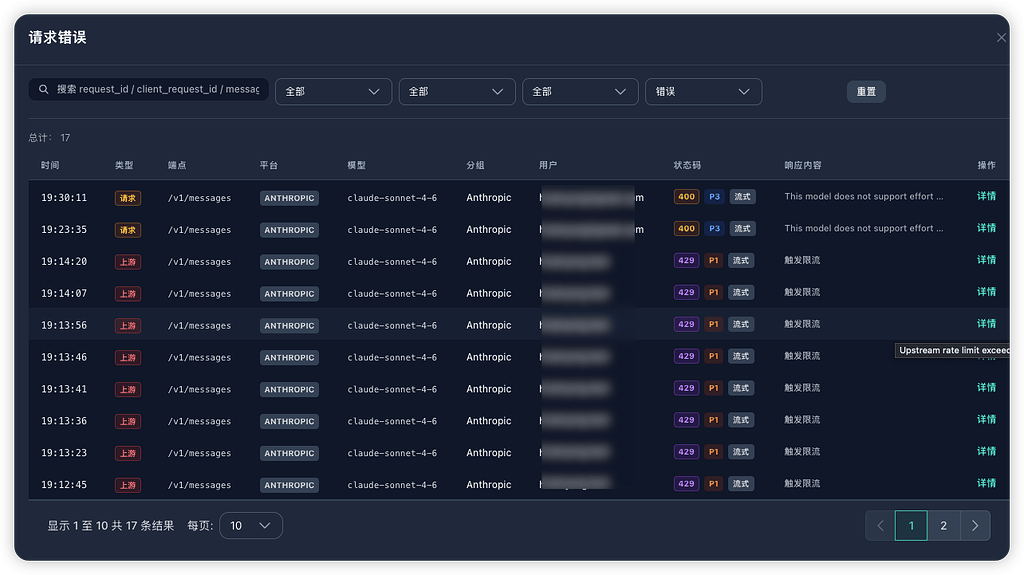
Task: Open 详情 for the 19:23:35 row
Action: [986, 228]
